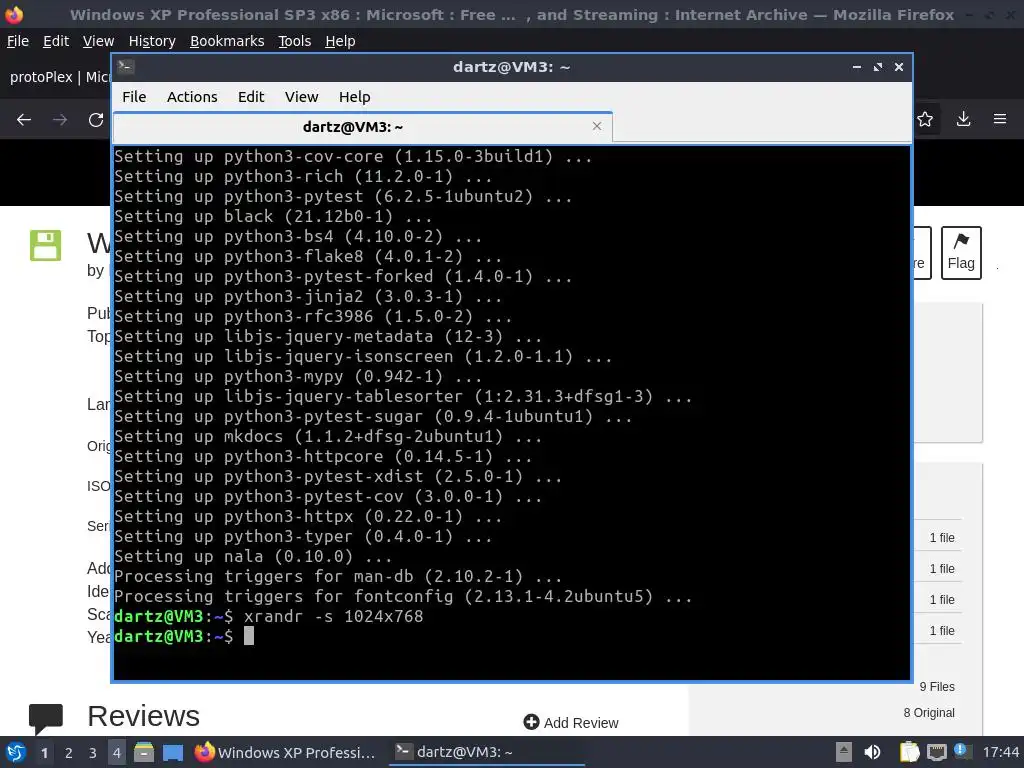Open Firefox's File menu
This screenshot has height=768, width=1024.
click(x=18, y=41)
